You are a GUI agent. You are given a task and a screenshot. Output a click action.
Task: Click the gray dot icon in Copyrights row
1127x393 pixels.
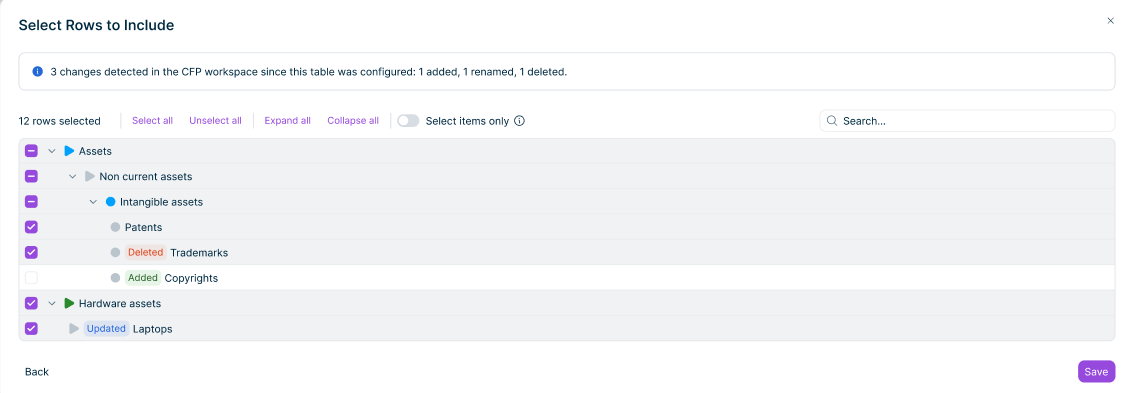coord(115,277)
